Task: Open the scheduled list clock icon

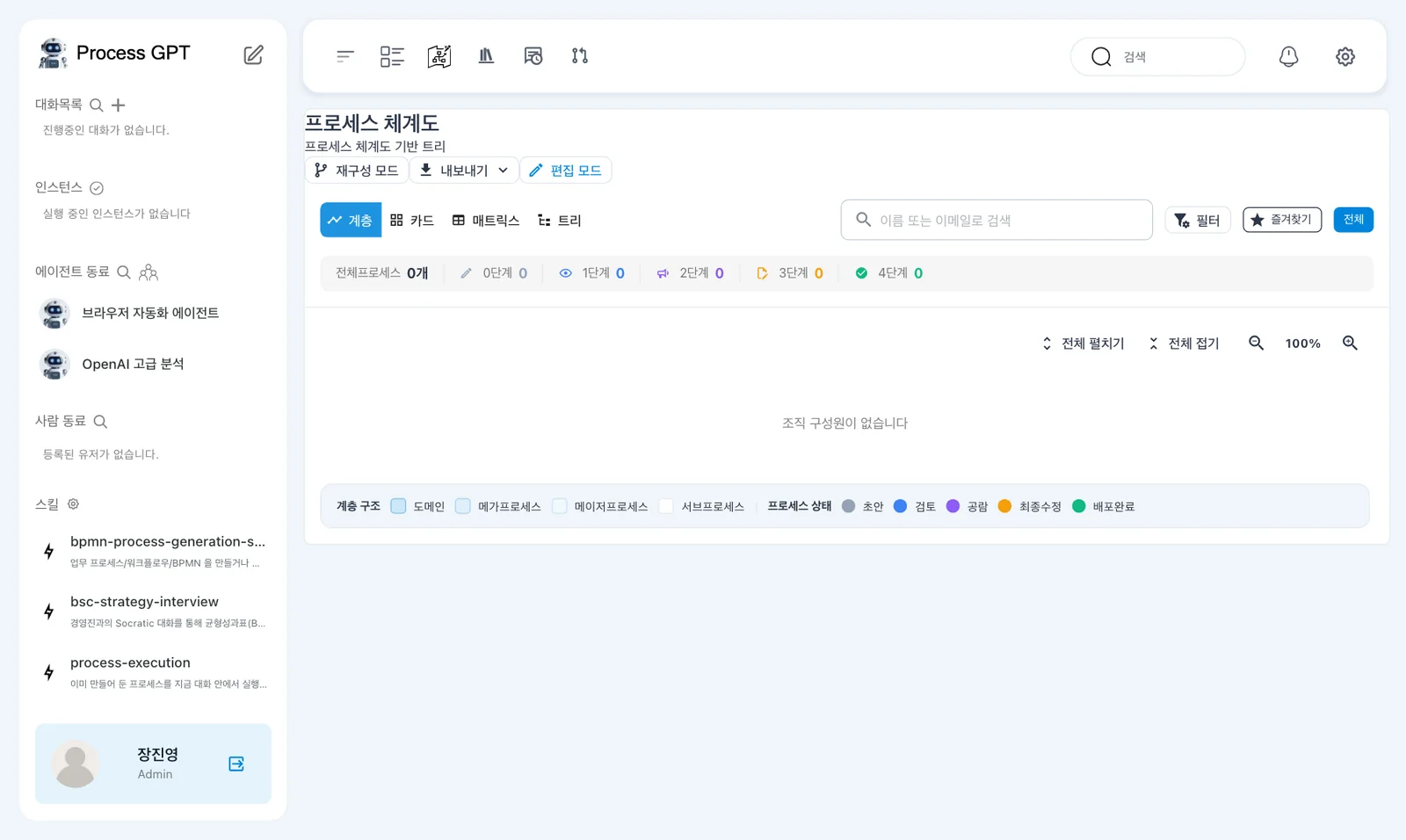Action: point(533,56)
